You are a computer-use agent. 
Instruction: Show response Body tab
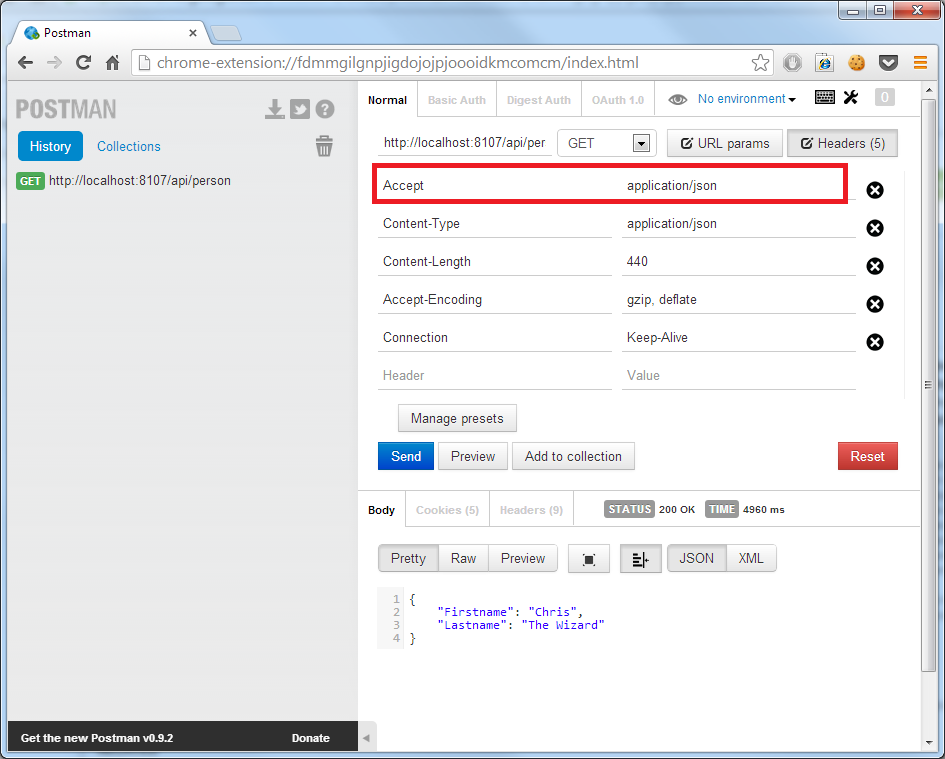tap(381, 510)
